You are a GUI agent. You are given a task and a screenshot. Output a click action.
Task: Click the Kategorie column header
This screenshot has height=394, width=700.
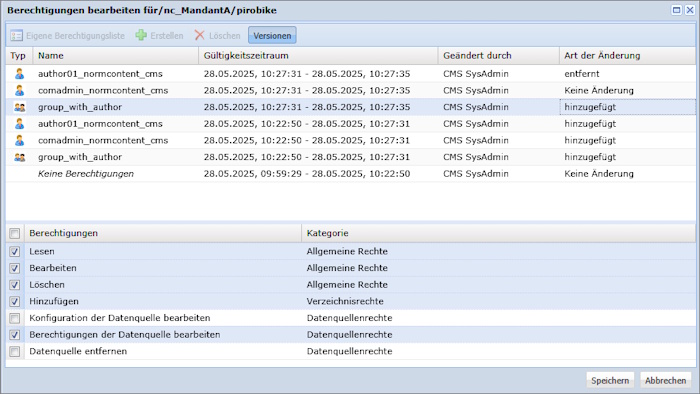click(x=499, y=233)
